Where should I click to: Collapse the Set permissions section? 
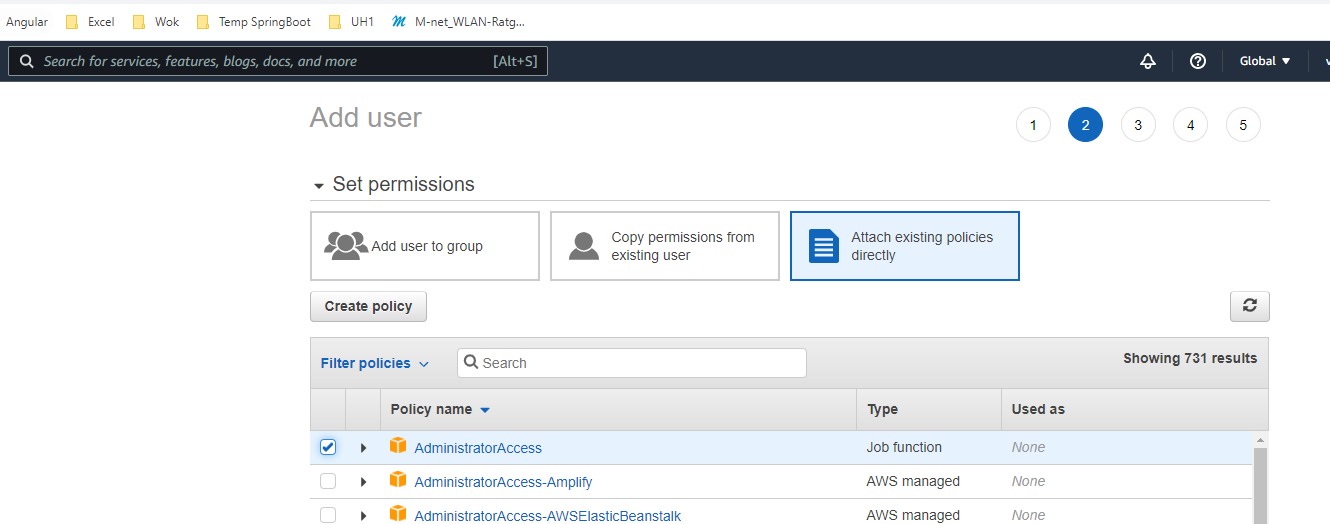click(319, 186)
